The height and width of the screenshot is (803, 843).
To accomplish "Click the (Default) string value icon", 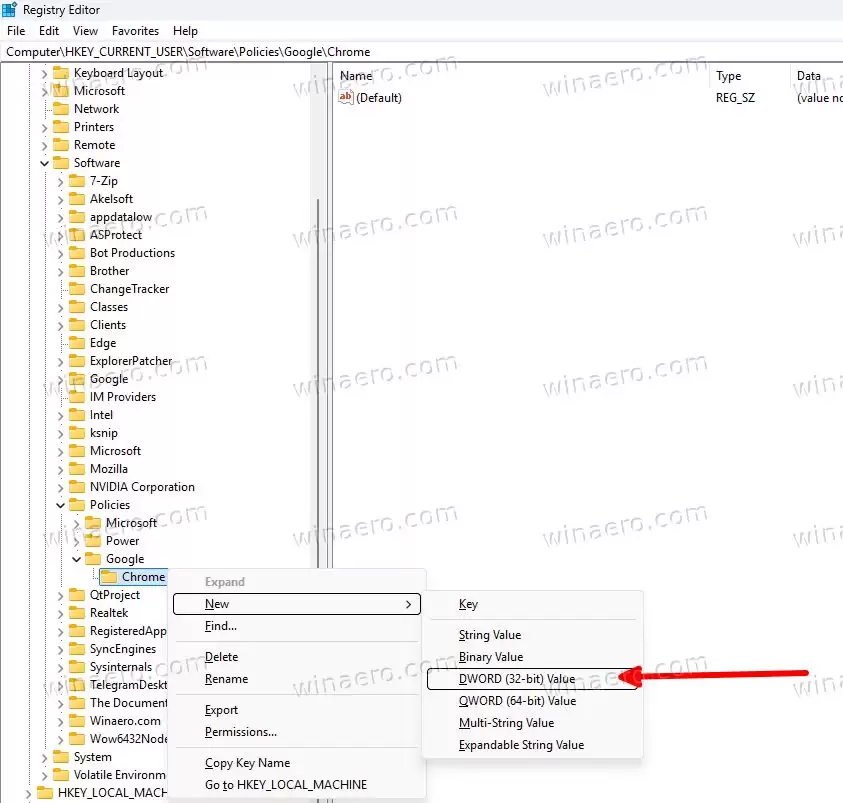I will (346, 97).
